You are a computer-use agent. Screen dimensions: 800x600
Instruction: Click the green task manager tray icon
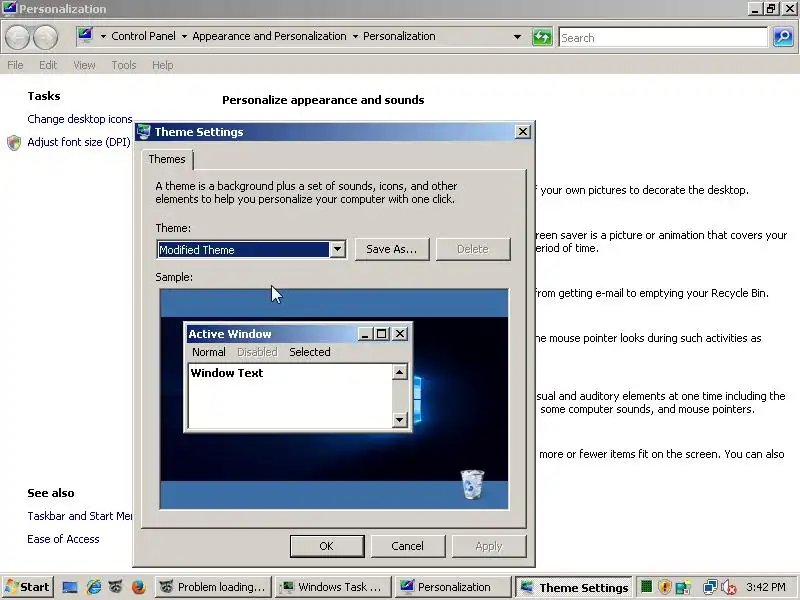(646, 587)
